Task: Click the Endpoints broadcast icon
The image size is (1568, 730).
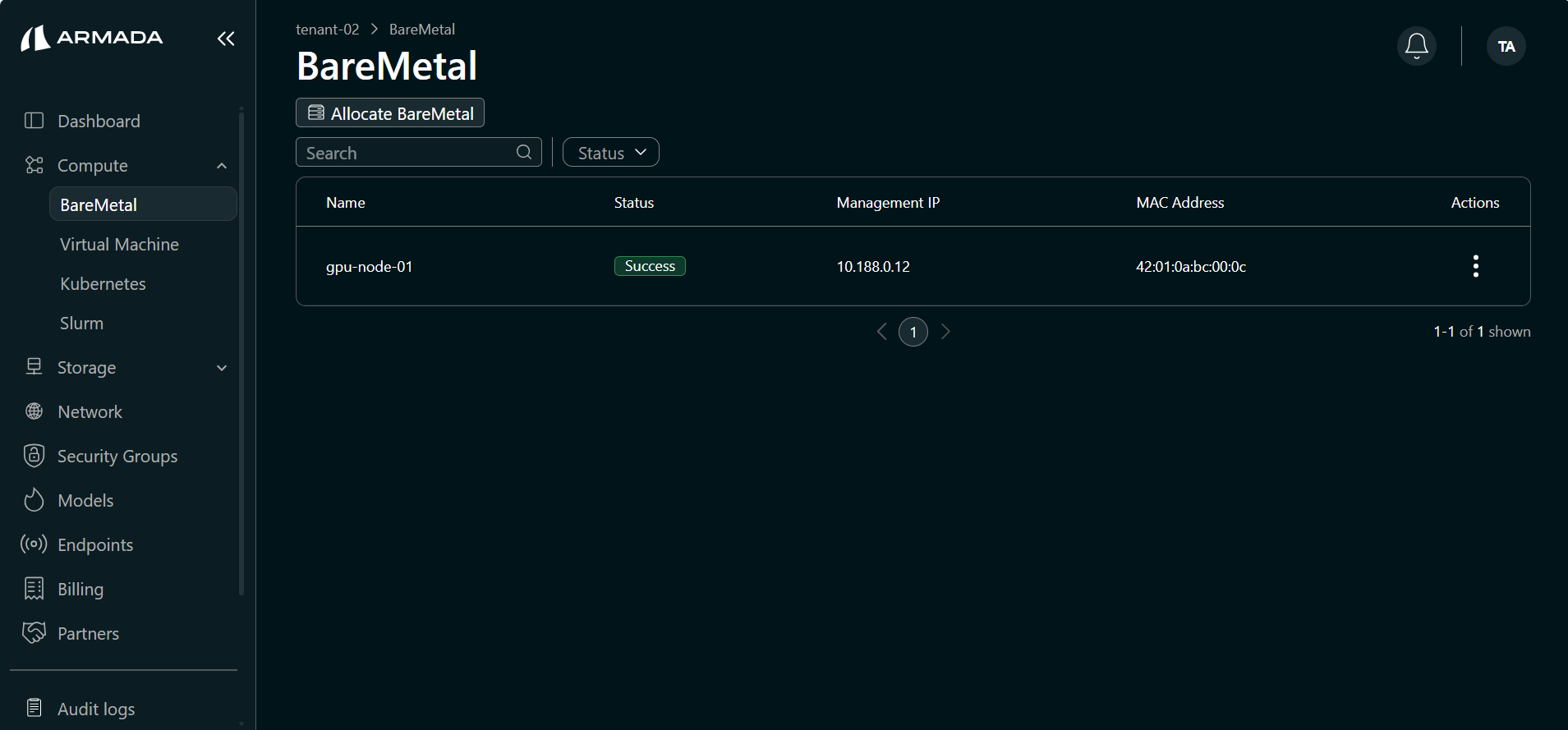Action: 34,544
